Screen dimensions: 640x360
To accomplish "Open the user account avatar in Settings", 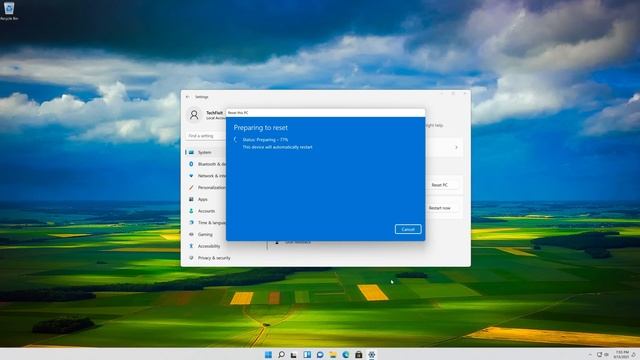I will pyautogui.click(x=194, y=115).
